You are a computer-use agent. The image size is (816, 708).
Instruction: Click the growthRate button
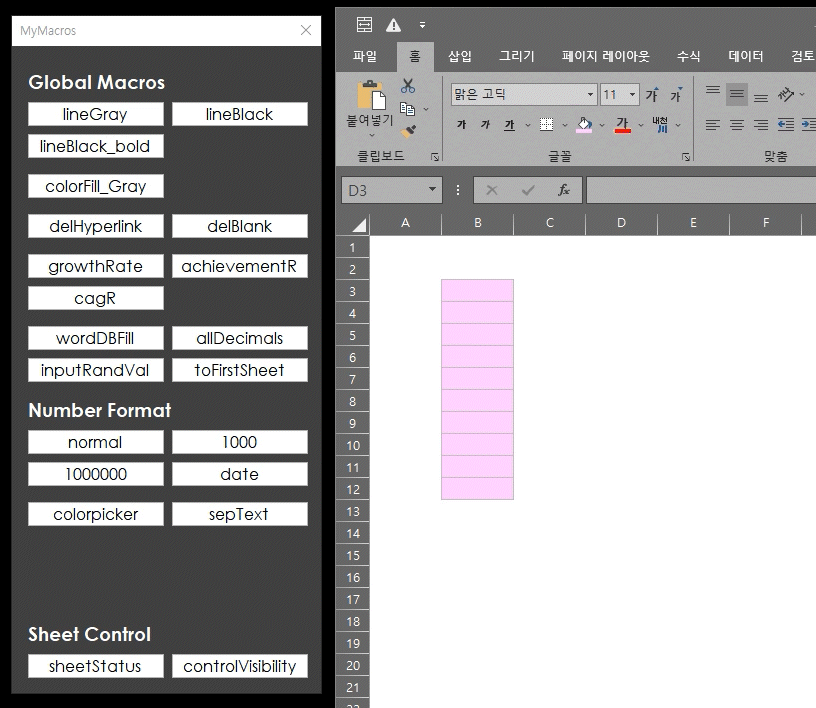(96, 266)
